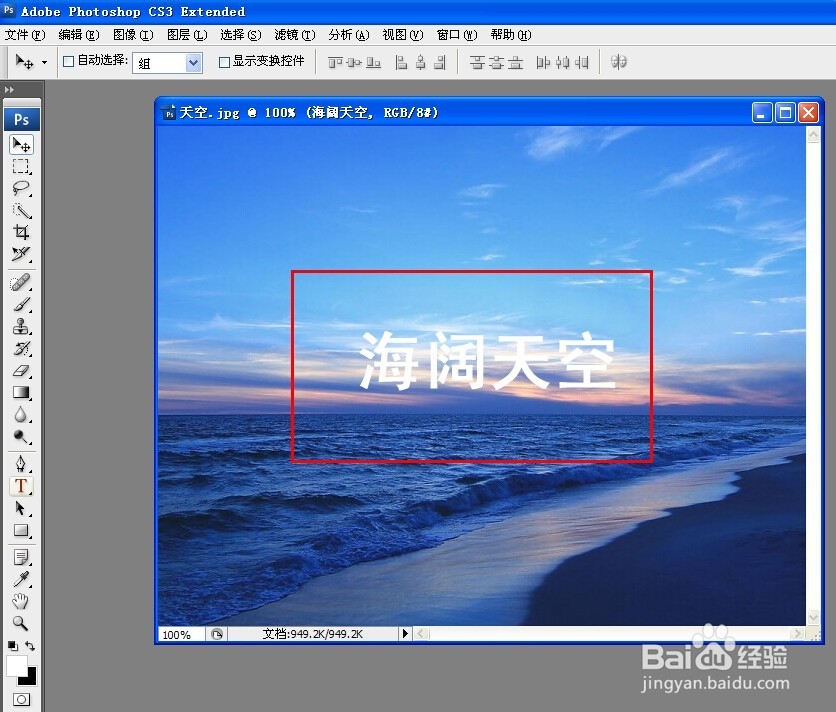Select the Healing Brush tool
Screen dimensions: 836x712
[x=21, y=282]
